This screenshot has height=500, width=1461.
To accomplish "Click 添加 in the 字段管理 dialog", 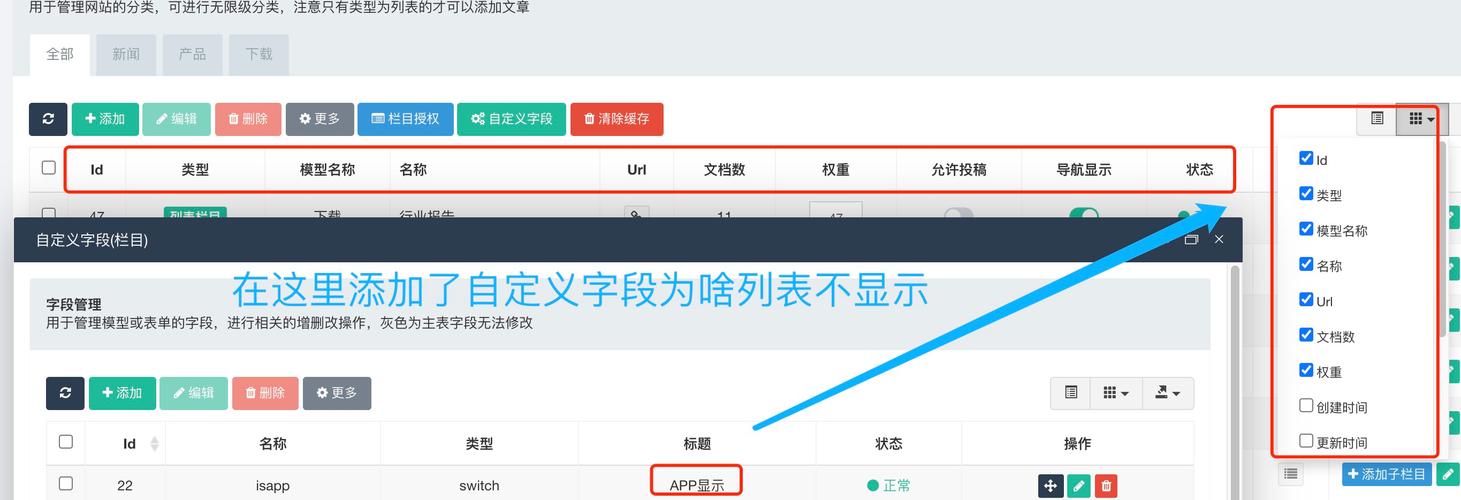I will (x=122, y=393).
